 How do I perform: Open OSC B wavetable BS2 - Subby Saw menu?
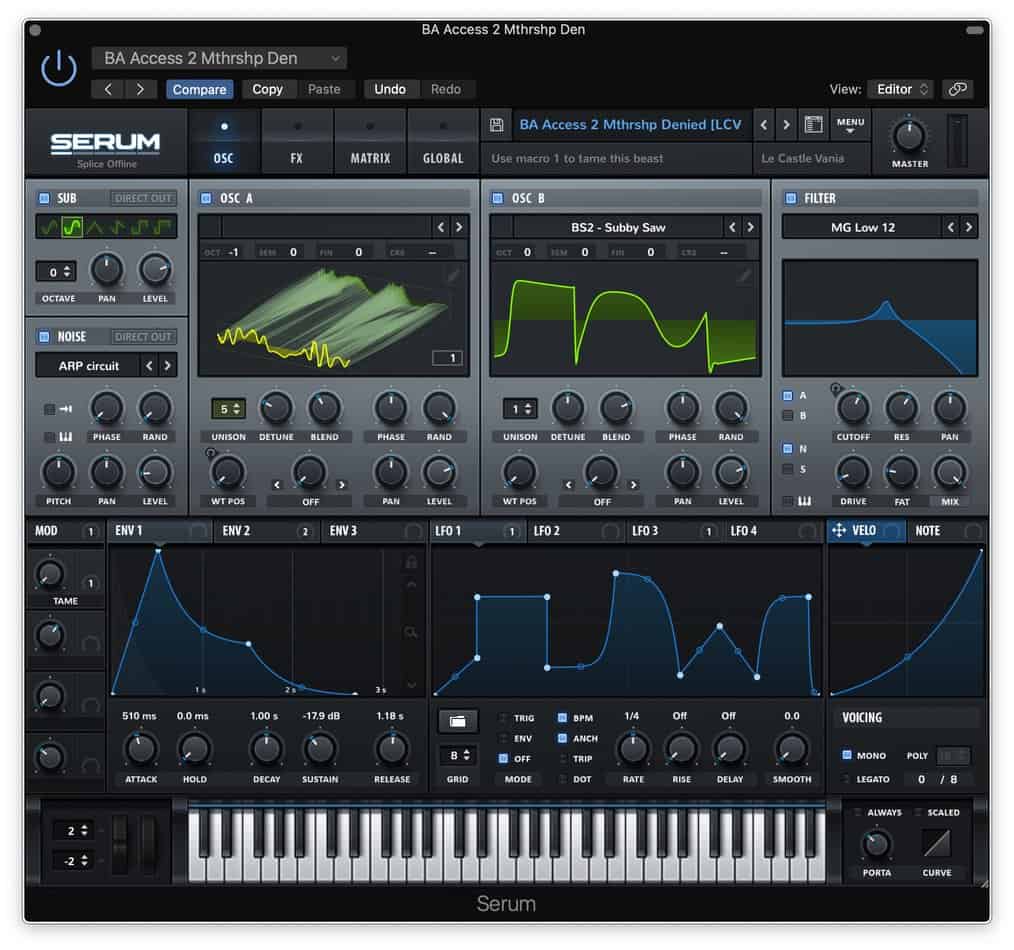click(x=618, y=227)
